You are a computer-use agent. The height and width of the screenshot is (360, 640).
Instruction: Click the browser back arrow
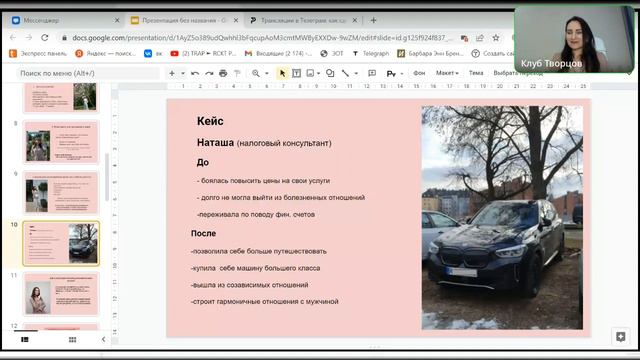click(x=13, y=38)
